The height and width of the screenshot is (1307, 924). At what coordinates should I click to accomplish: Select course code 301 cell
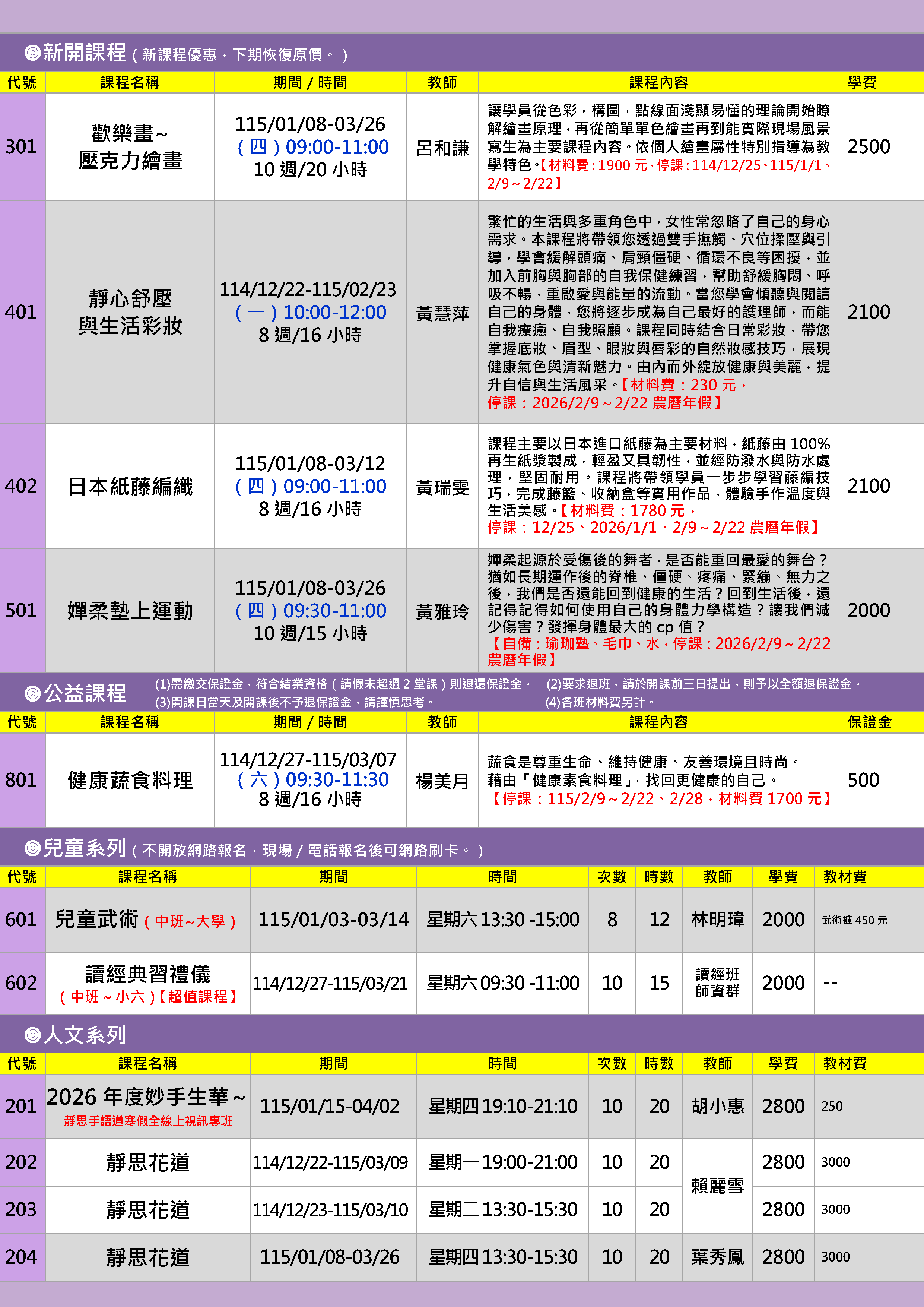click(22, 147)
